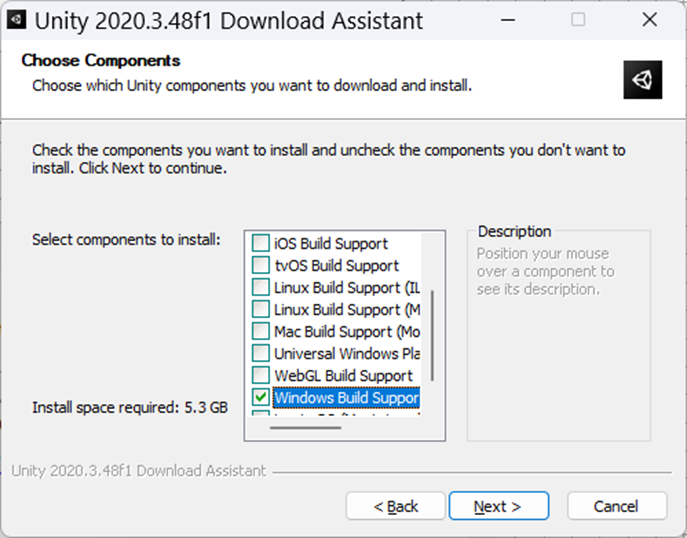Viewport: 687px width, 538px height.
Task: Tick the iOS Build Support checkbox
Action: [x=260, y=243]
